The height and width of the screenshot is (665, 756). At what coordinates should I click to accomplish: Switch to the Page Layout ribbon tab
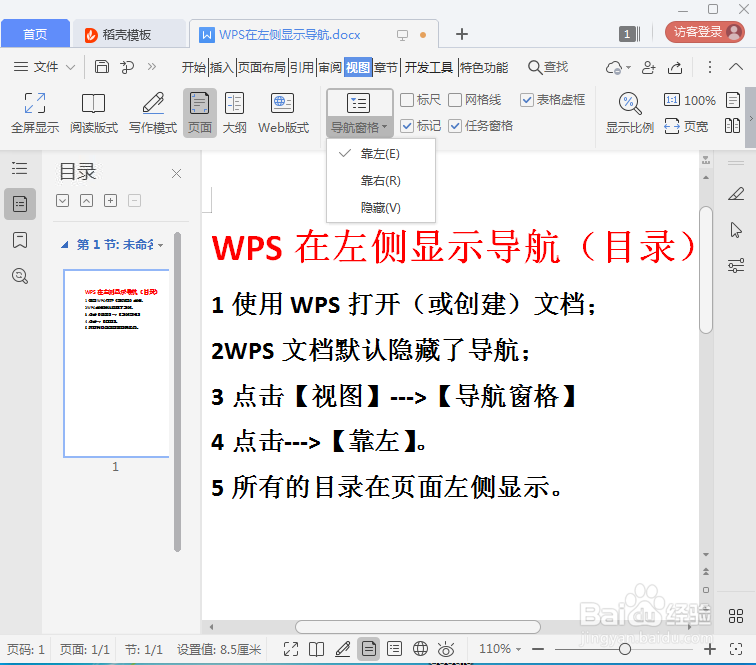pos(262,68)
